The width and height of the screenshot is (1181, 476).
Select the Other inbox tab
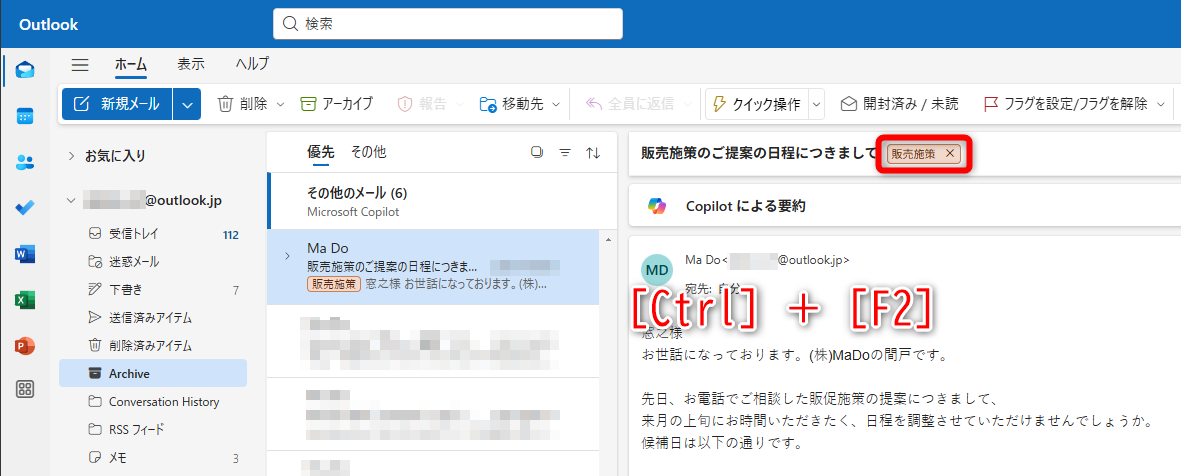point(368,152)
